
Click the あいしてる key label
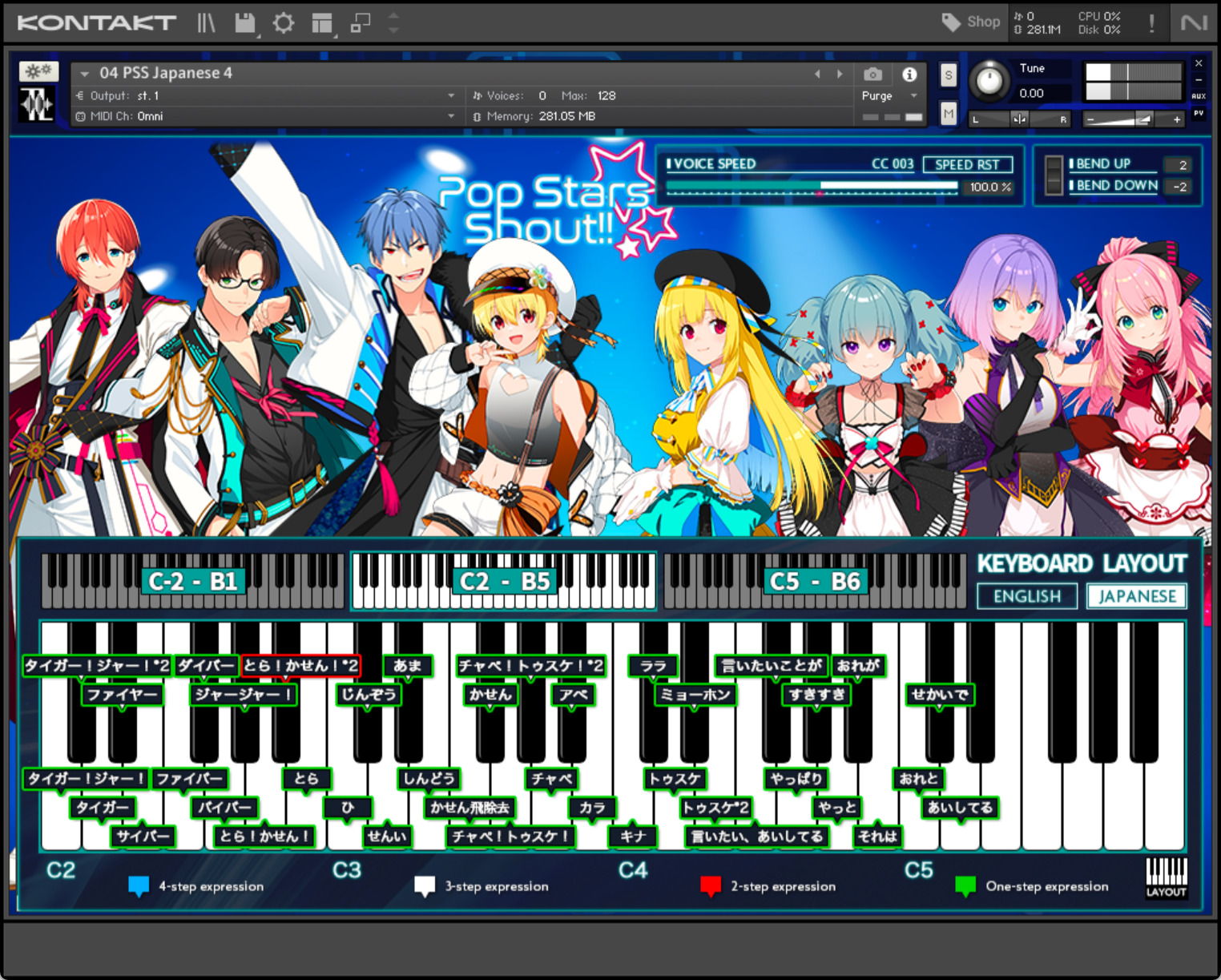(x=960, y=808)
